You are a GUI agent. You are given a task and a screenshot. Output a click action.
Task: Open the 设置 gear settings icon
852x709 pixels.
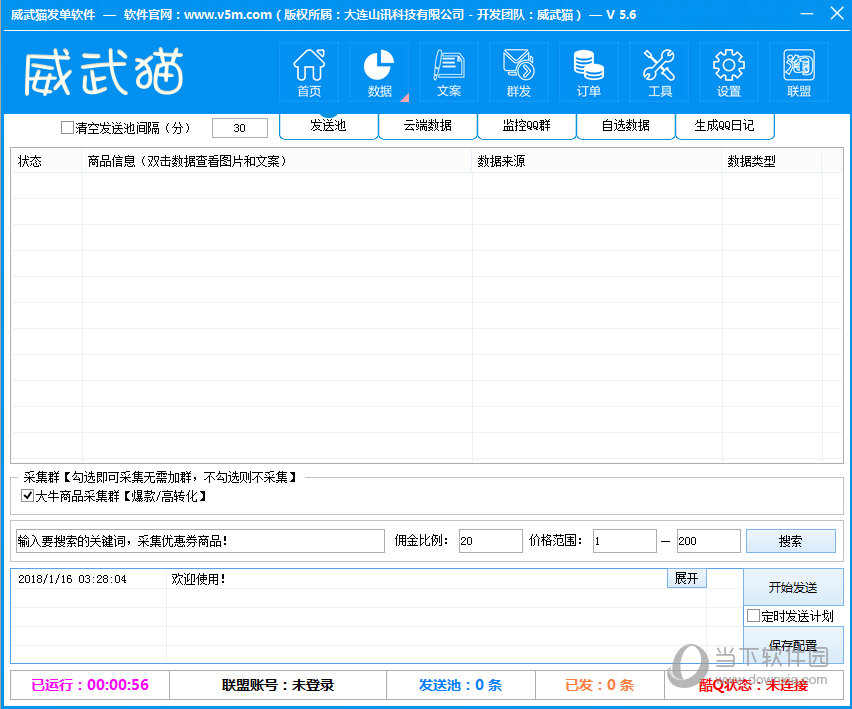[728, 73]
